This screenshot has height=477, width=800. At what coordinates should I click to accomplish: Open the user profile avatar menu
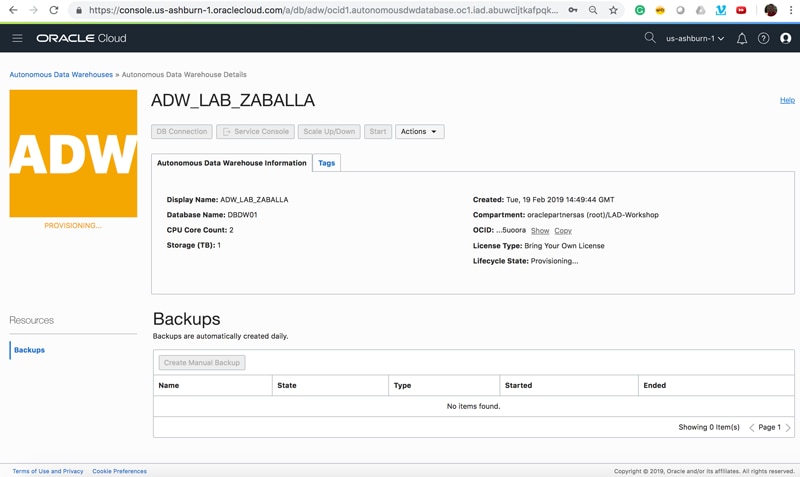pyautogui.click(x=786, y=38)
